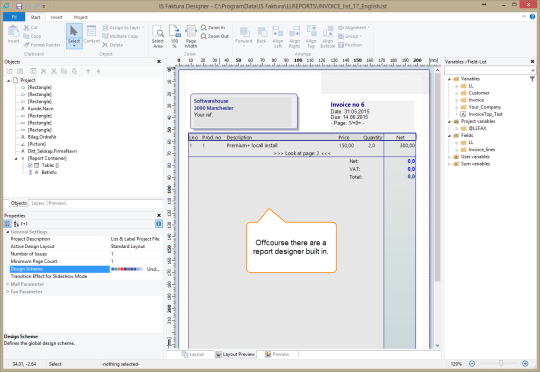This screenshot has width=540, height=372.
Task: Click Delete in Object group
Action: pyautogui.click(x=112, y=45)
